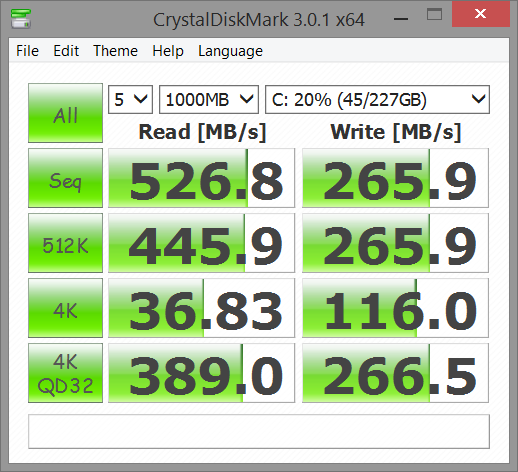
Task: Click the CrystalDiskMark app icon in title bar
Action: (x=21, y=19)
